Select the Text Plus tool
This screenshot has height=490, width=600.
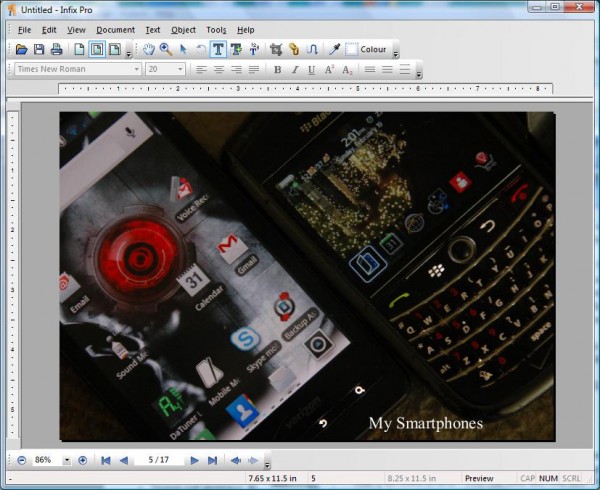236,49
